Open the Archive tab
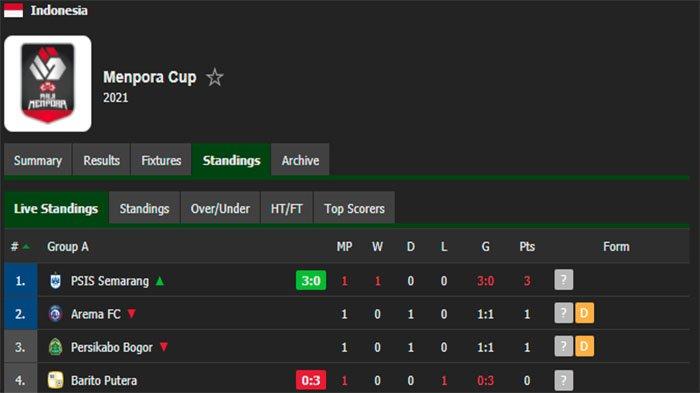The image size is (700, 393). tap(300, 160)
